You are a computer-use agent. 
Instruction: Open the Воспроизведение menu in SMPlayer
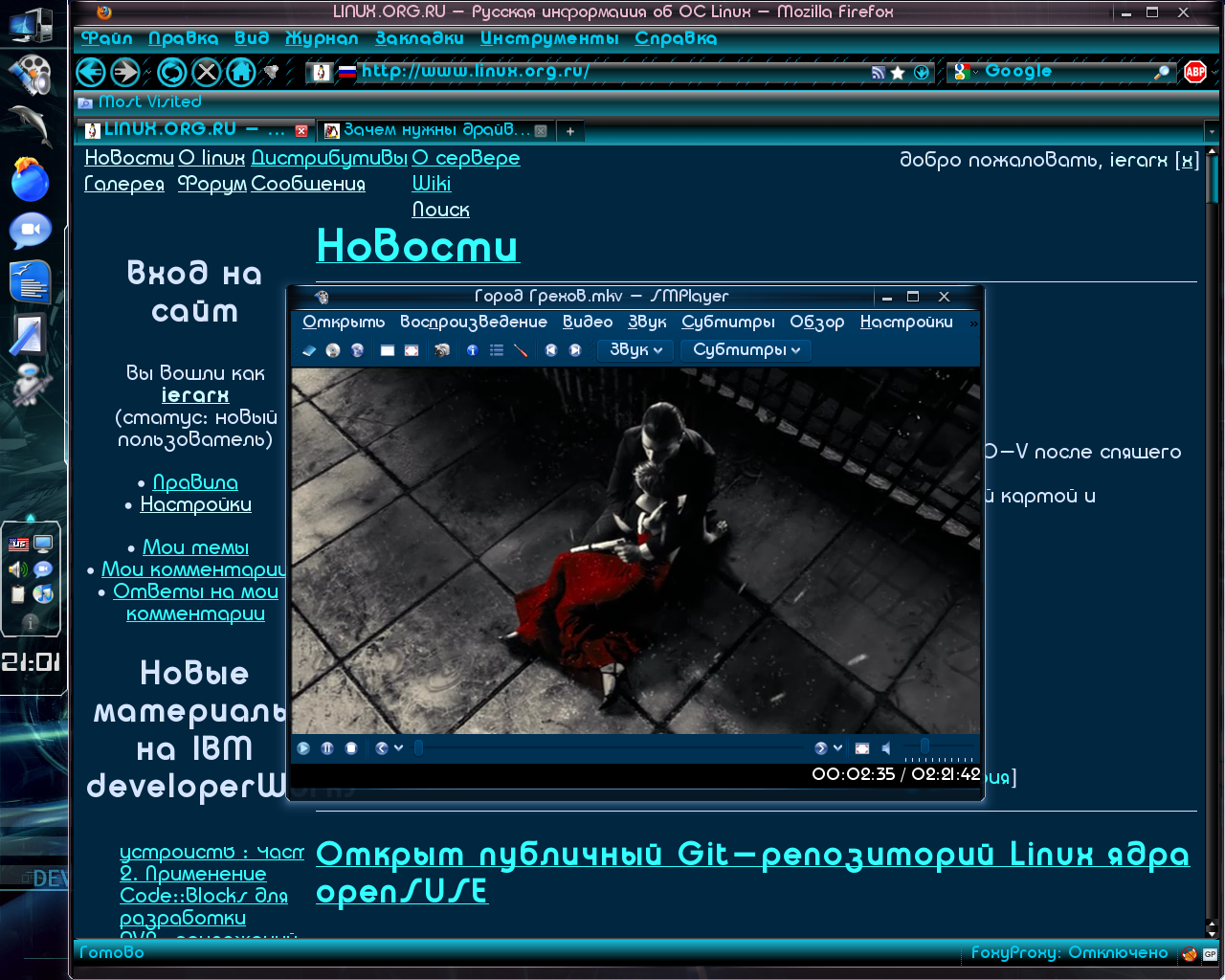point(474,323)
